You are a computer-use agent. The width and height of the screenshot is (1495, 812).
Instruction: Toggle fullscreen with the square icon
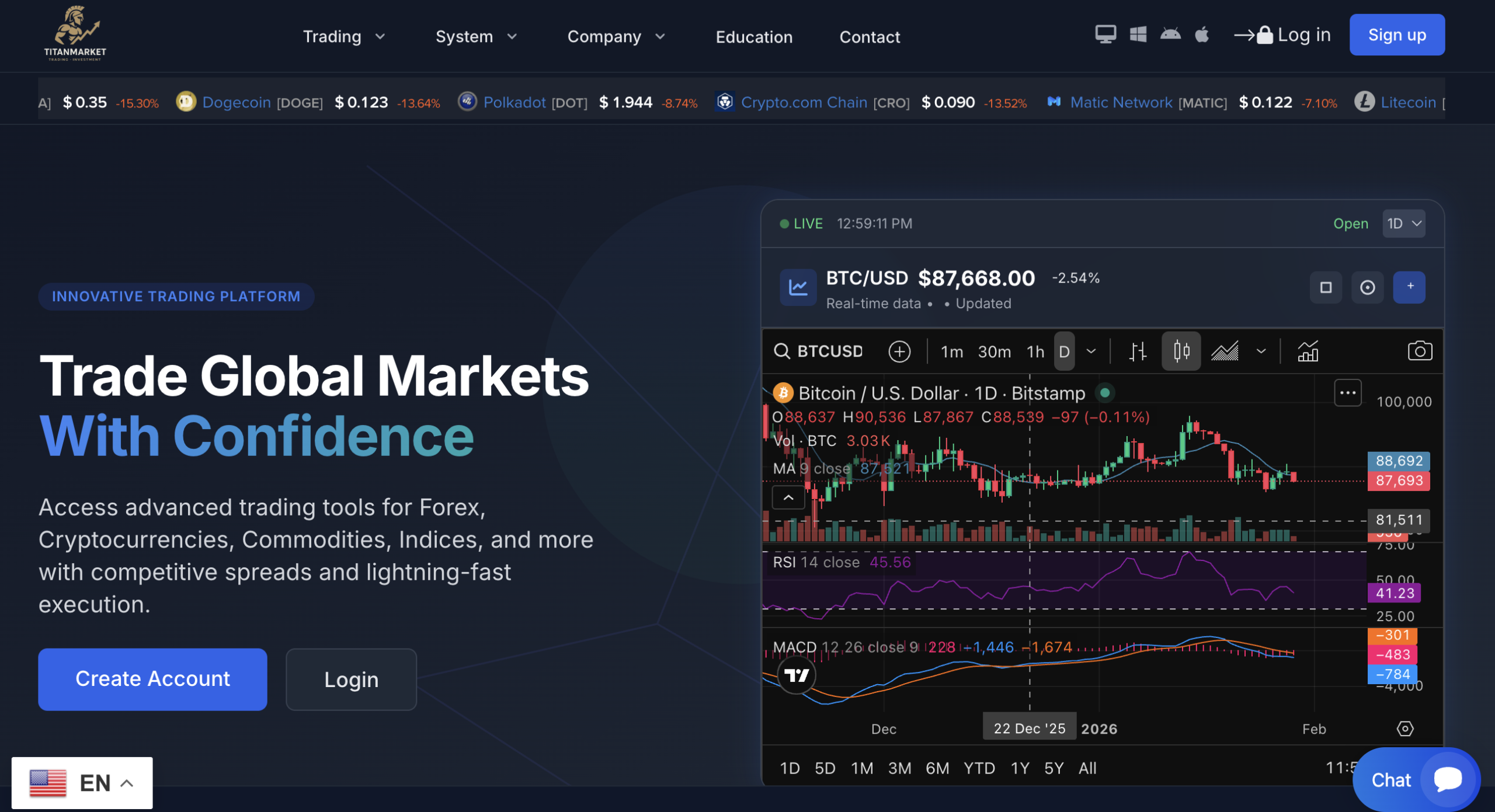(x=1326, y=287)
